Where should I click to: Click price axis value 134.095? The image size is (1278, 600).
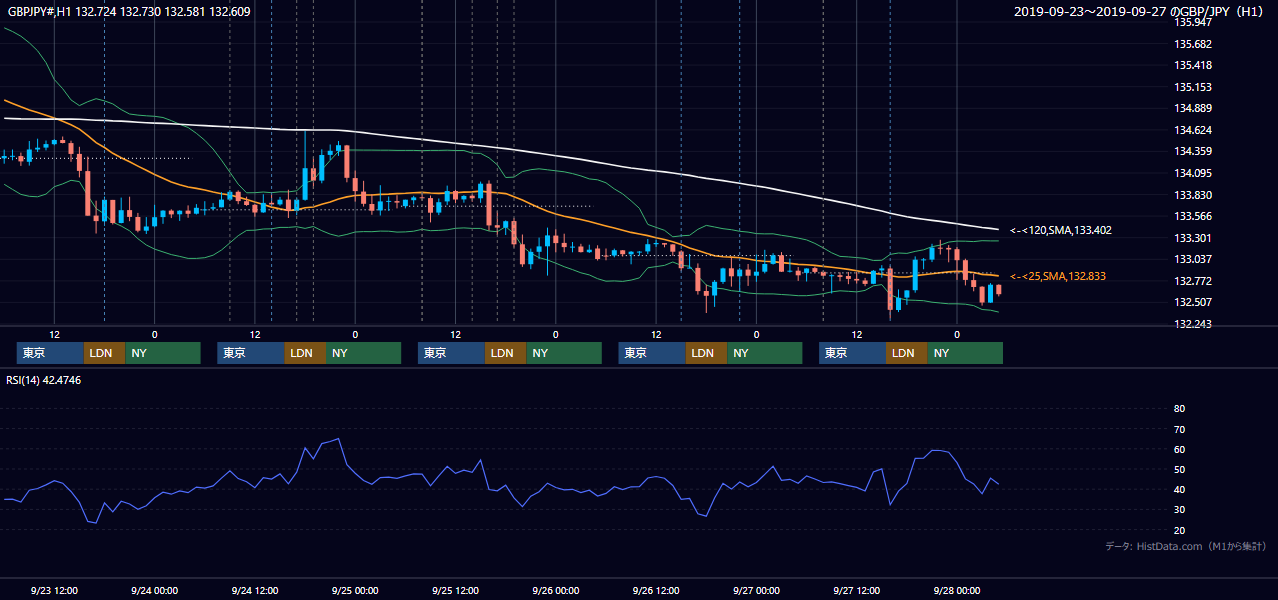tap(1192, 173)
